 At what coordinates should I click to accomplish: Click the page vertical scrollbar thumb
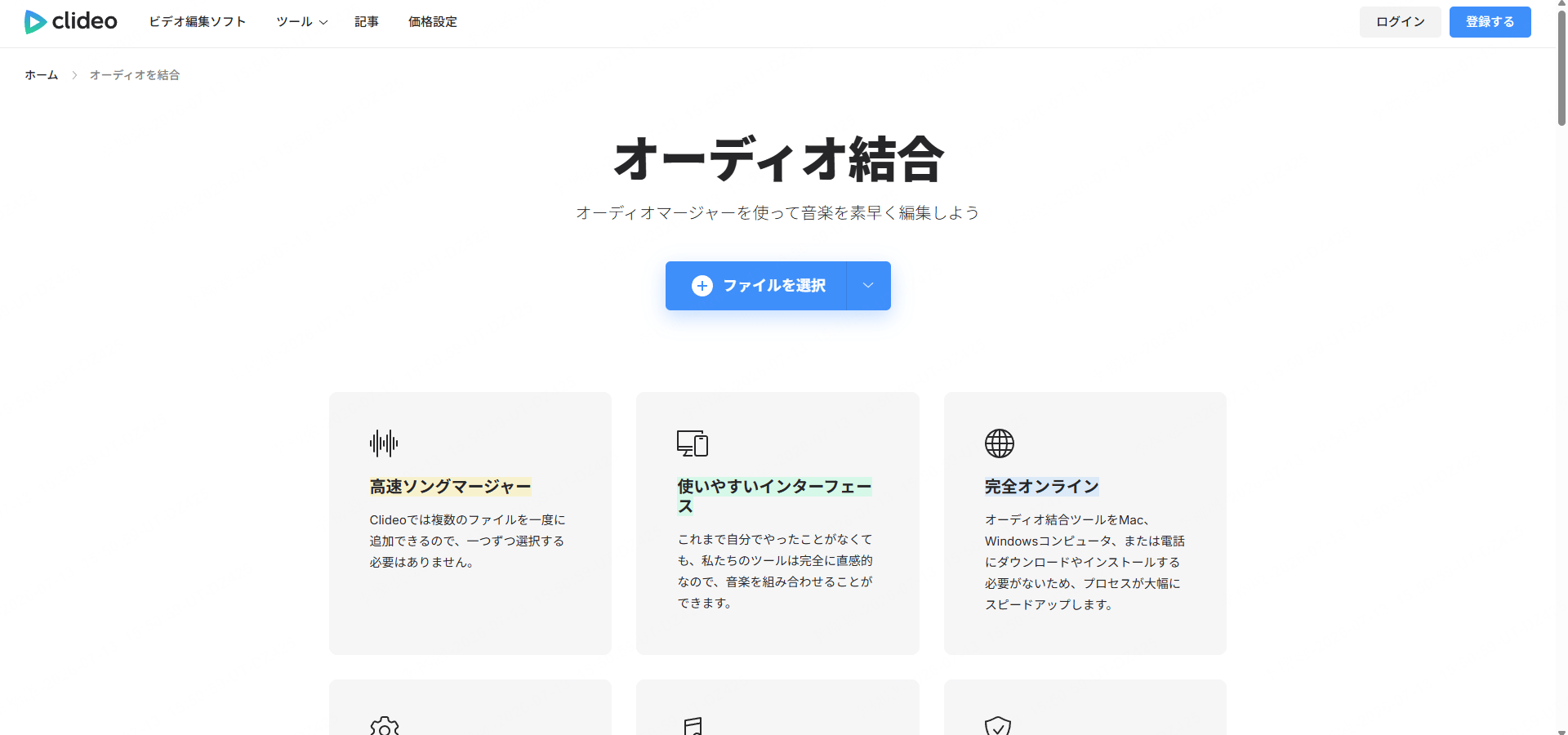tap(1561, 69)
